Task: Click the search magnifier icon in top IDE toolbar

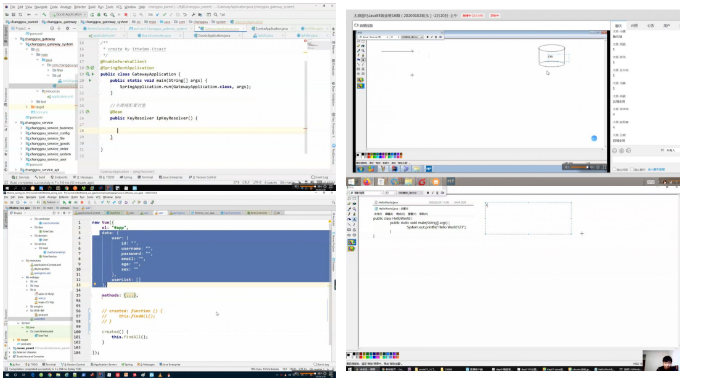Action: click(x=216, y=14)
